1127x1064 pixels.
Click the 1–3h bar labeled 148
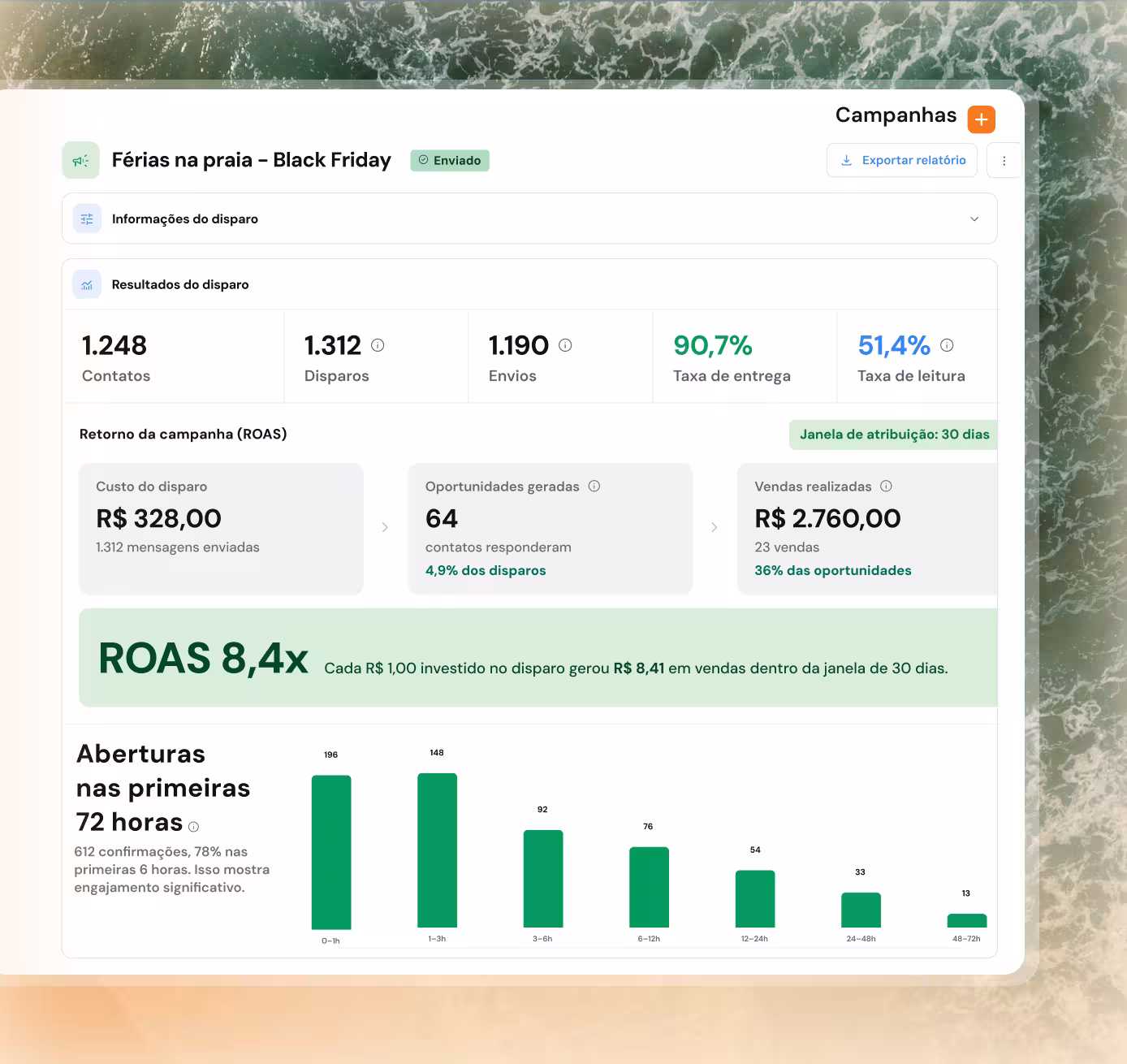point(437,850)
